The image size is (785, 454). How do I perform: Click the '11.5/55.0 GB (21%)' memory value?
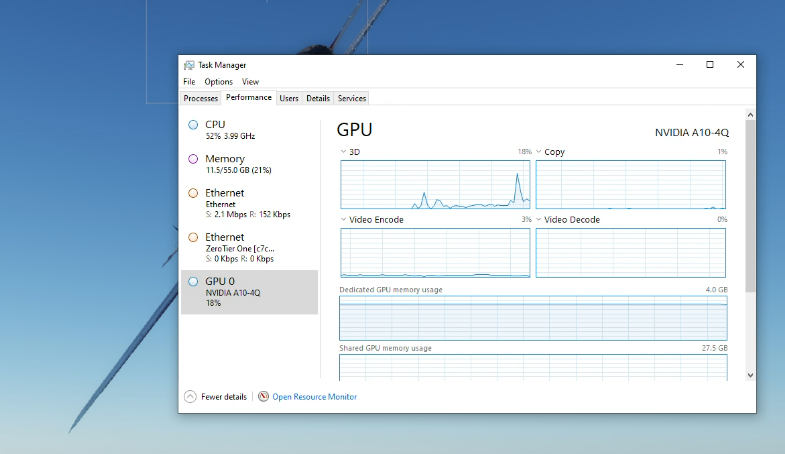click(238, 170)
